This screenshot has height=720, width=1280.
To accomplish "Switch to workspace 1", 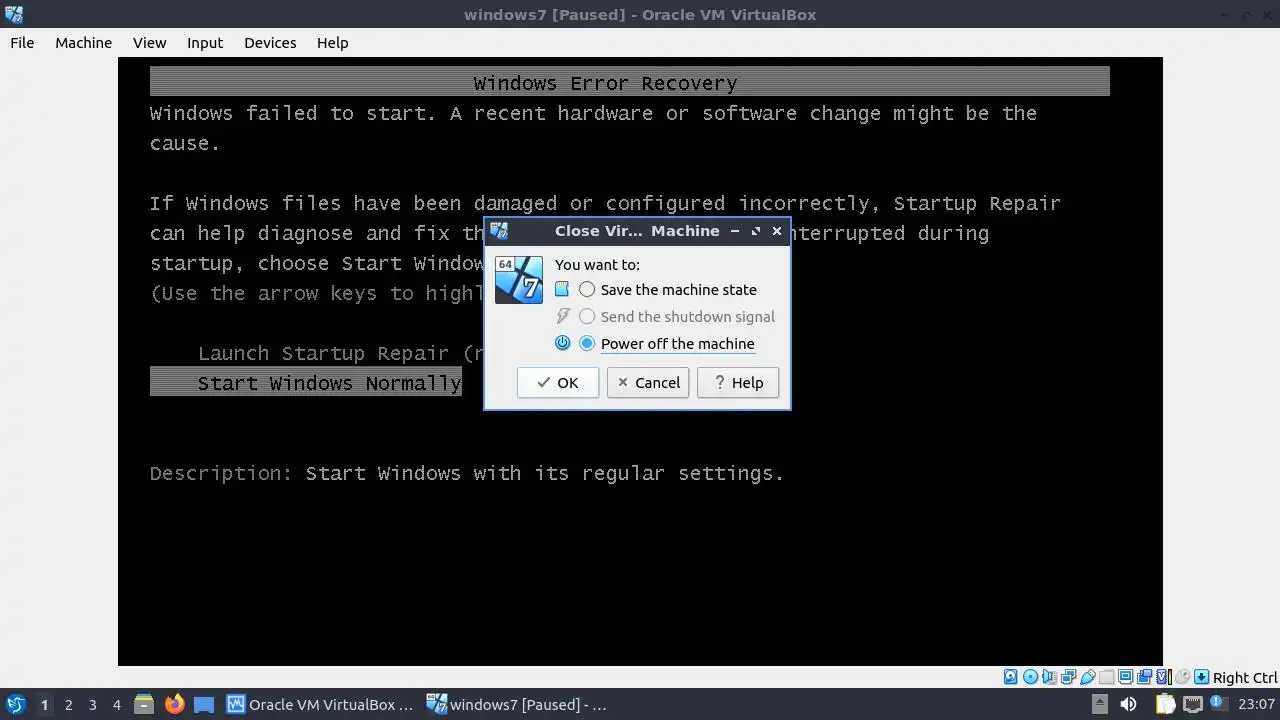I will point(44,704).
